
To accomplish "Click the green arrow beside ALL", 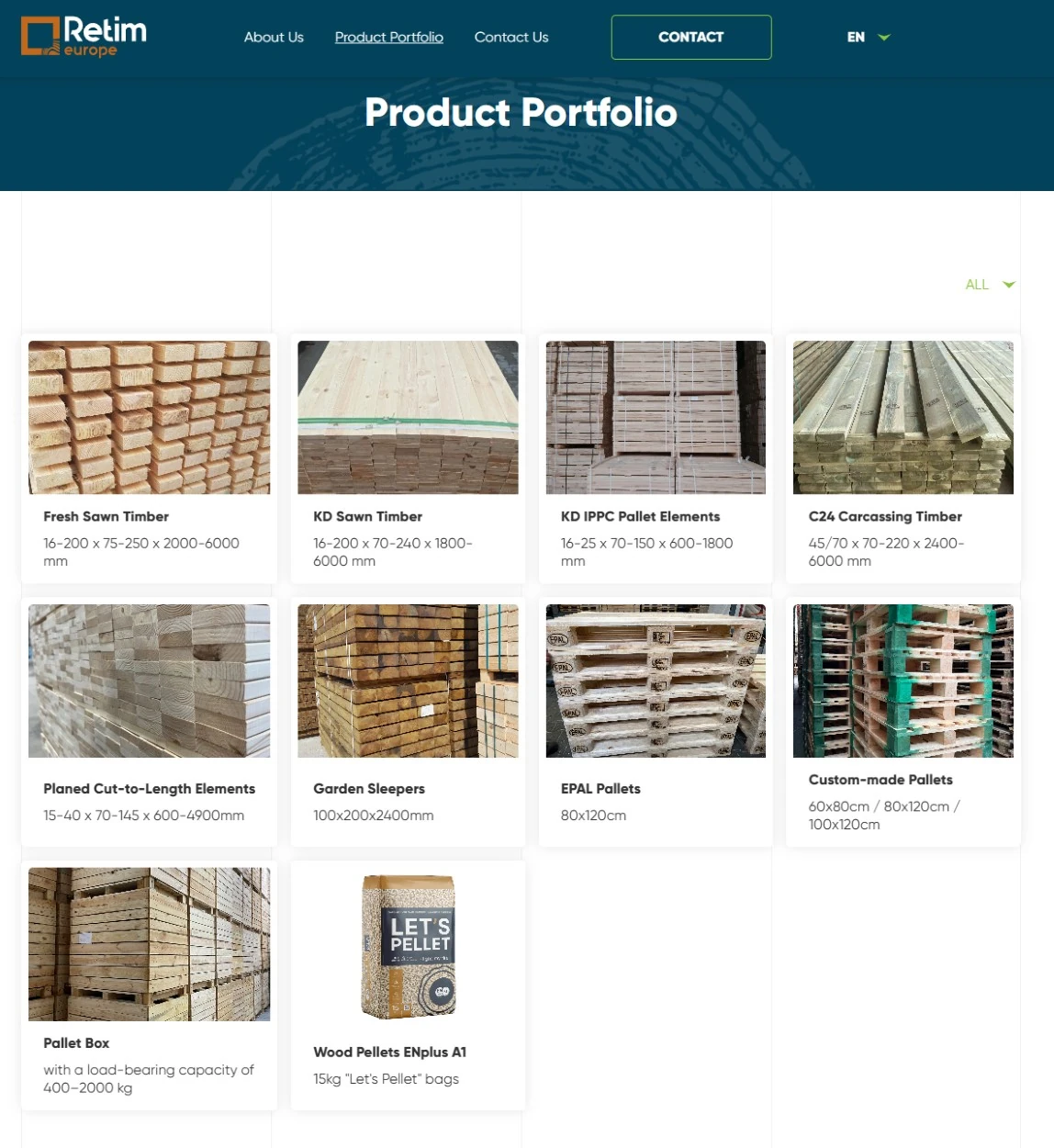I will [1009, 285].
